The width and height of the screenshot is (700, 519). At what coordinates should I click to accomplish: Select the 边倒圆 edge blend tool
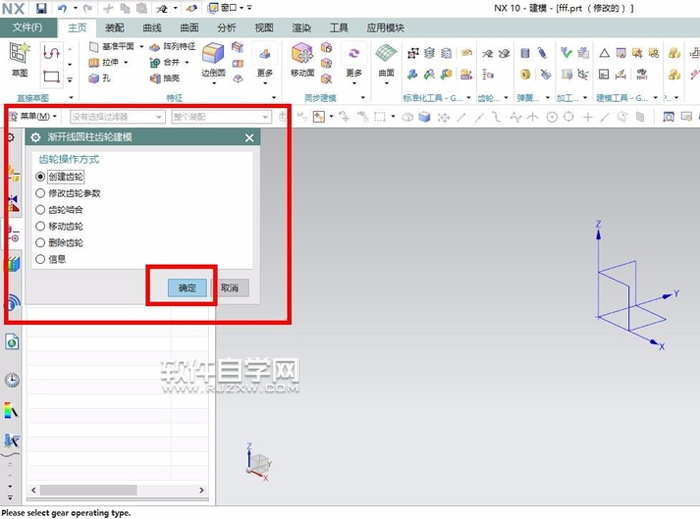(x=213, y=58)
